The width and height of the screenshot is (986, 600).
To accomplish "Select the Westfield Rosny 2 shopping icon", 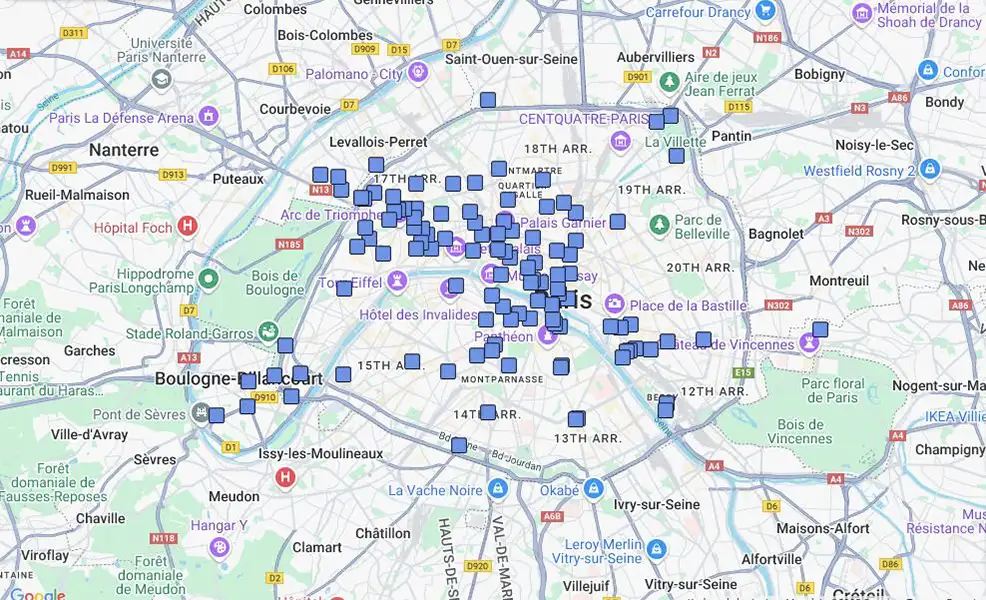I will [930, 169].
